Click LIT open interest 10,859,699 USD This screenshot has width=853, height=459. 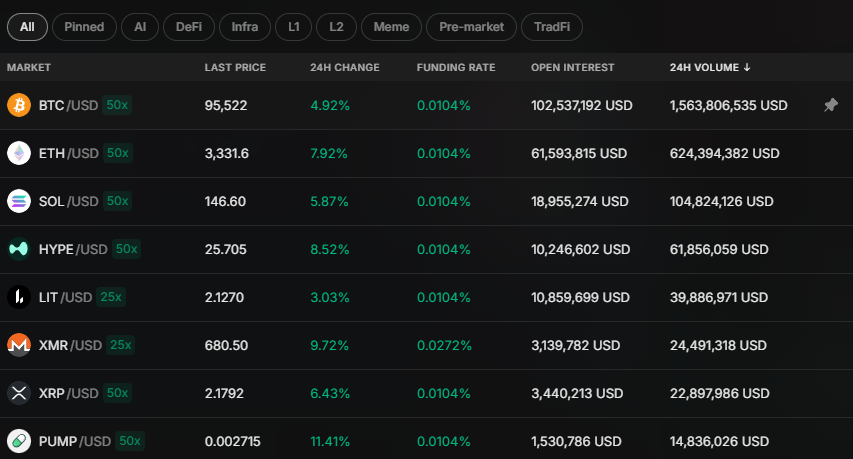(580, 297)
